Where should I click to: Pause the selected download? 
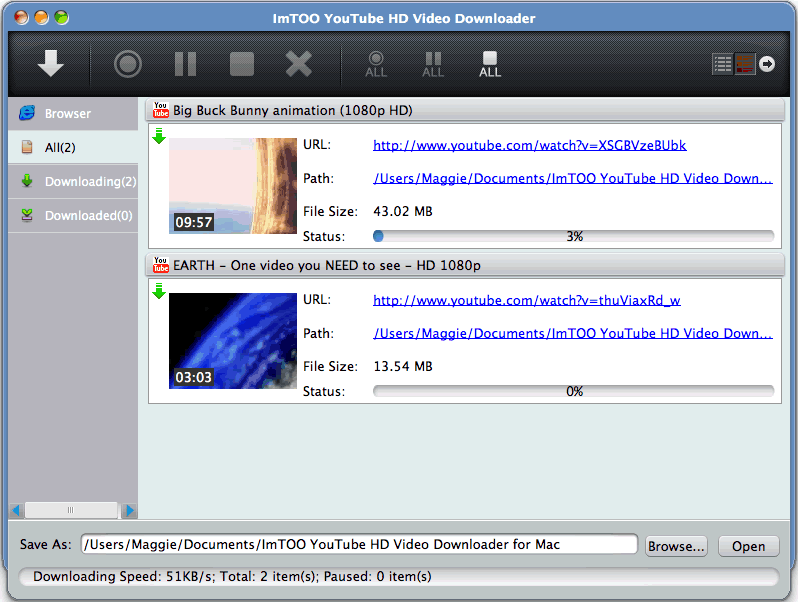(x=185, y=64)
